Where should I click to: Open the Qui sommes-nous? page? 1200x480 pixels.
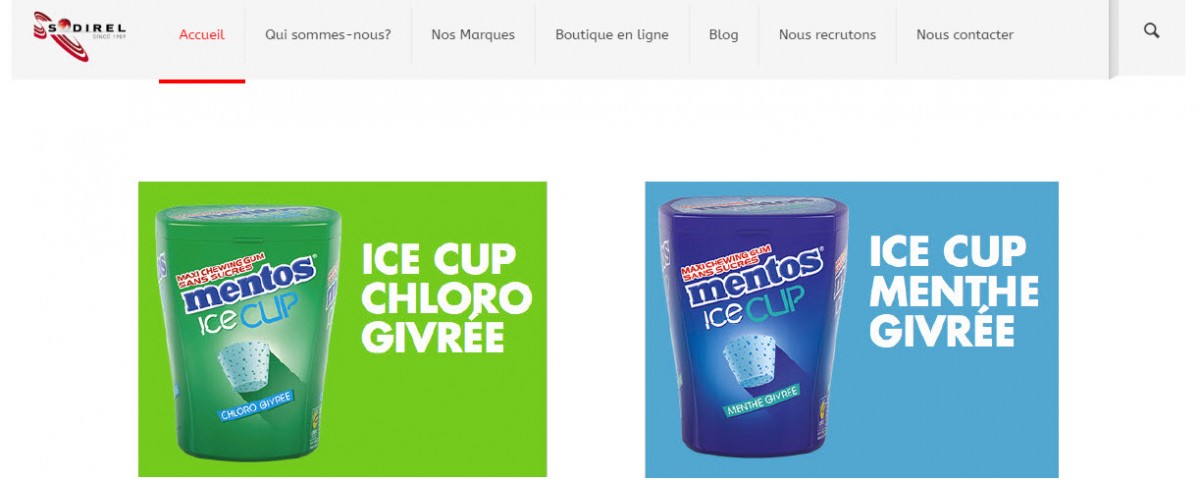(328, 35)
